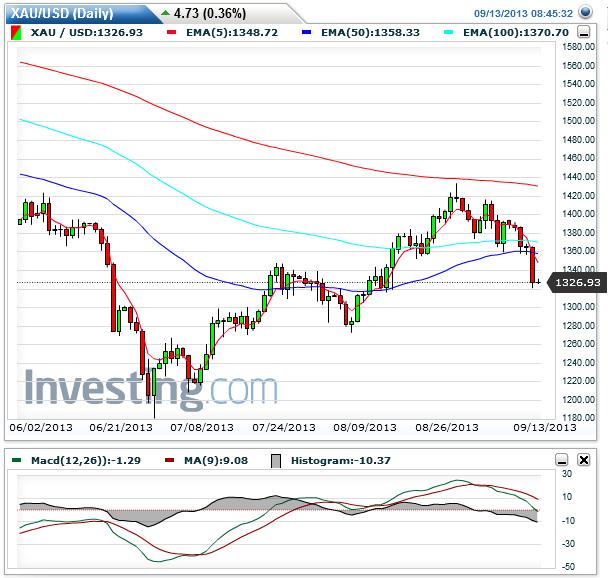Click the -50 label on MACD axis
Screen dimensions: 608x578
(568, 567)
